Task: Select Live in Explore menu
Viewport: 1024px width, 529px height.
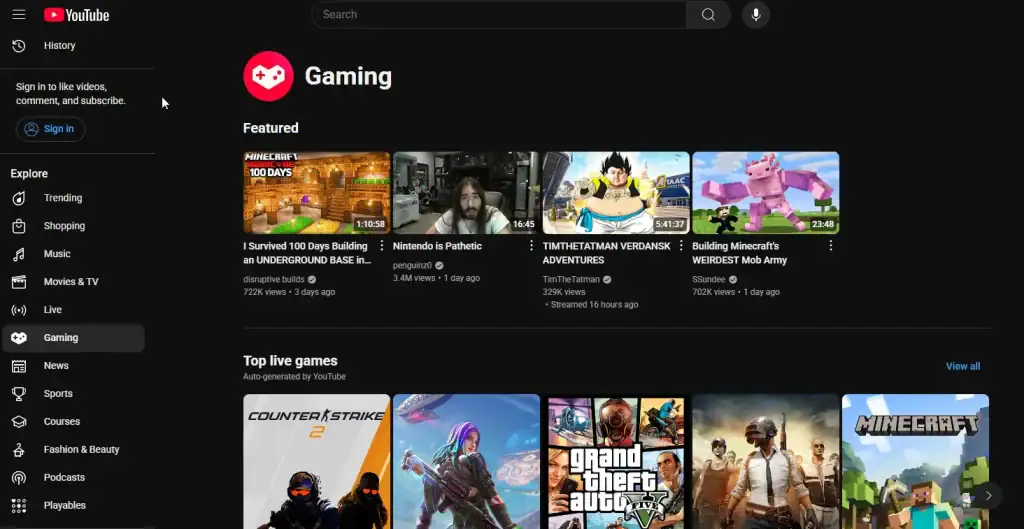Action: [x=73, y=310]
